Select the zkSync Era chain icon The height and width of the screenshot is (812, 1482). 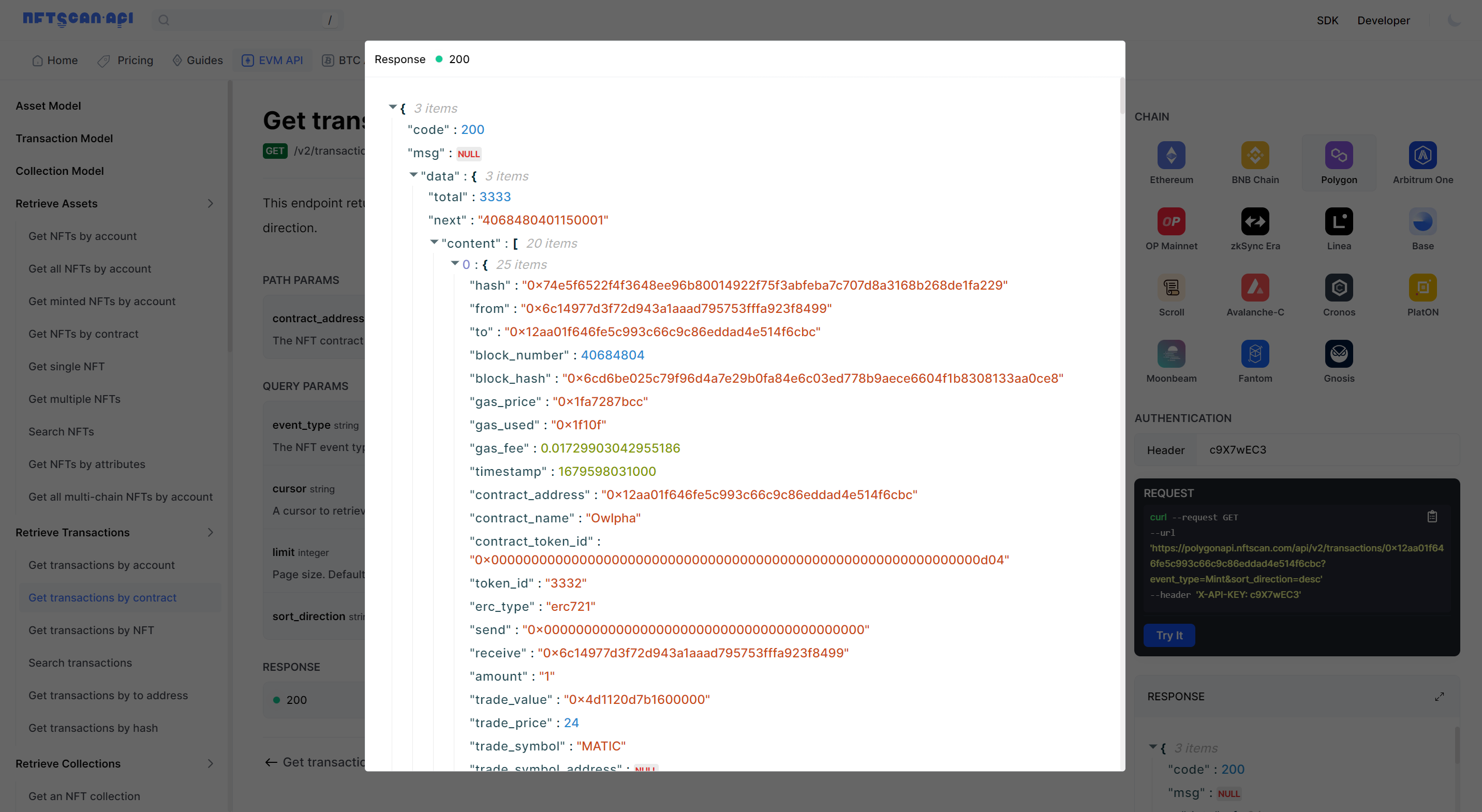point(1255,221)
